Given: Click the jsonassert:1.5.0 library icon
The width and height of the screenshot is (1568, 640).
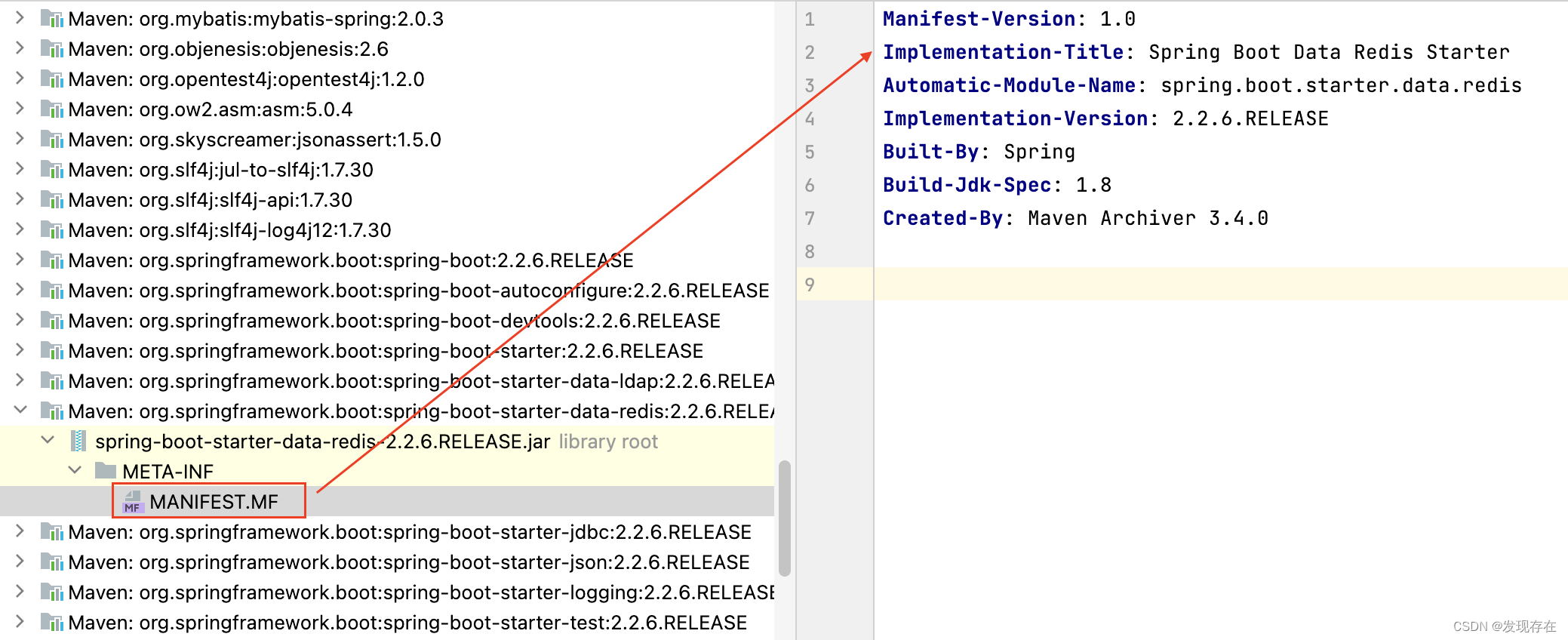Looking at the screenshot, I should pyautogui.click(x=51, y=140).
